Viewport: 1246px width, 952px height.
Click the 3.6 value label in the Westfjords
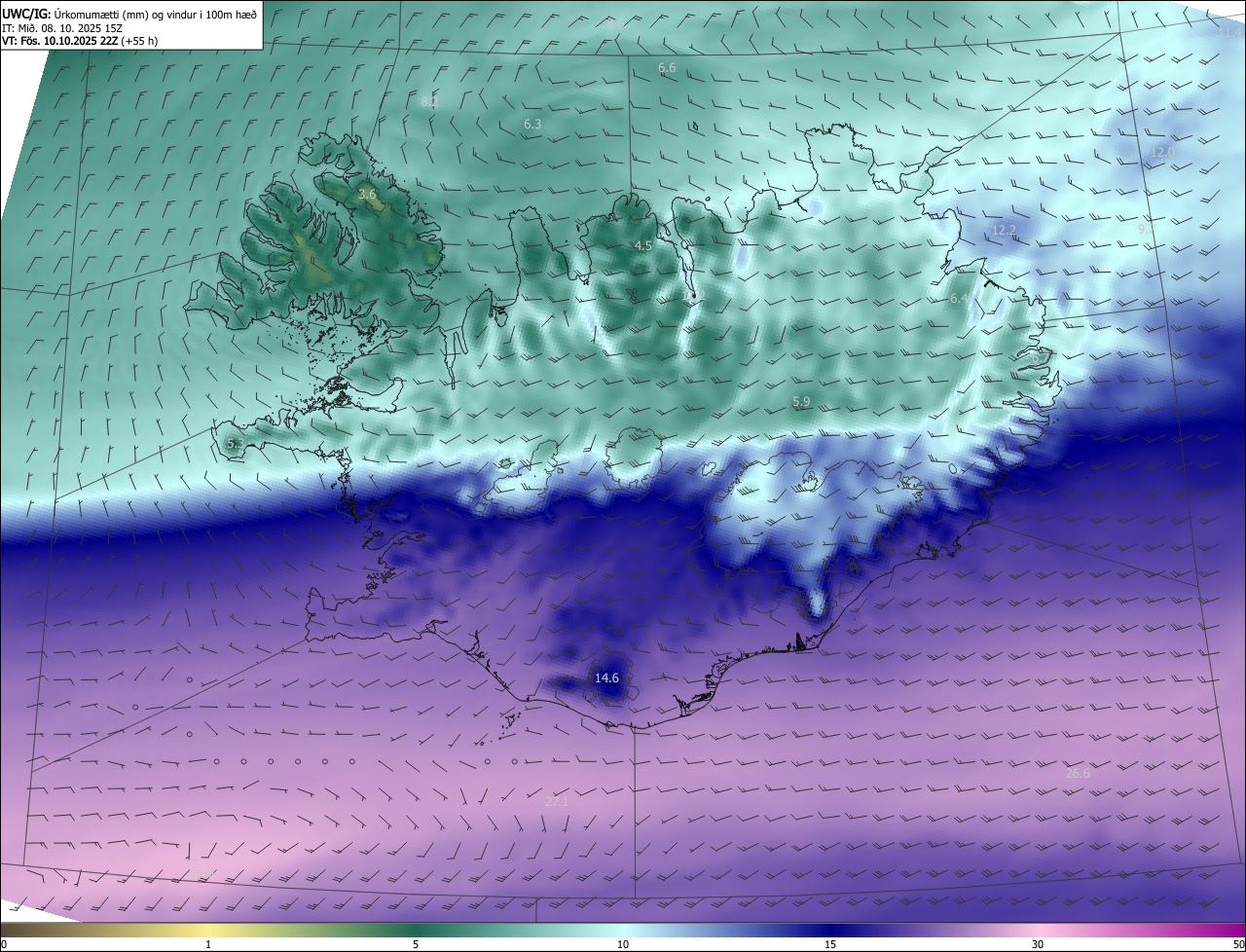[367, 196]
